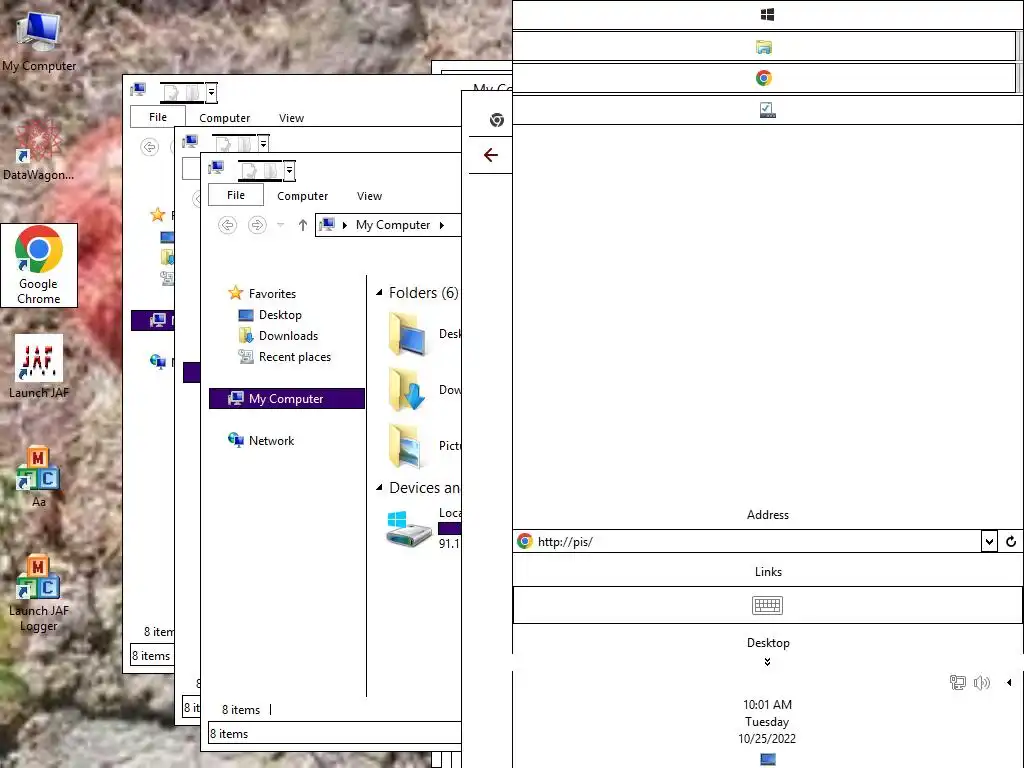Screen dimensions: 1024x768
Task: Collapse the Devices and drives group
Action: 379,487
